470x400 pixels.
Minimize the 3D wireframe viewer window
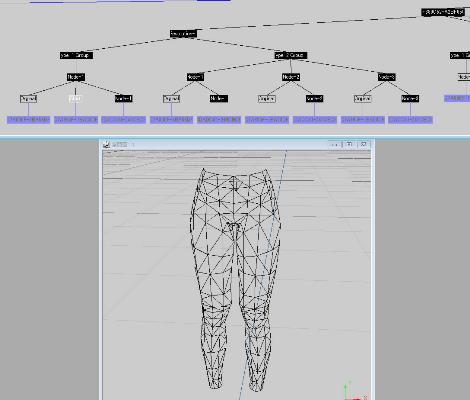335,144
